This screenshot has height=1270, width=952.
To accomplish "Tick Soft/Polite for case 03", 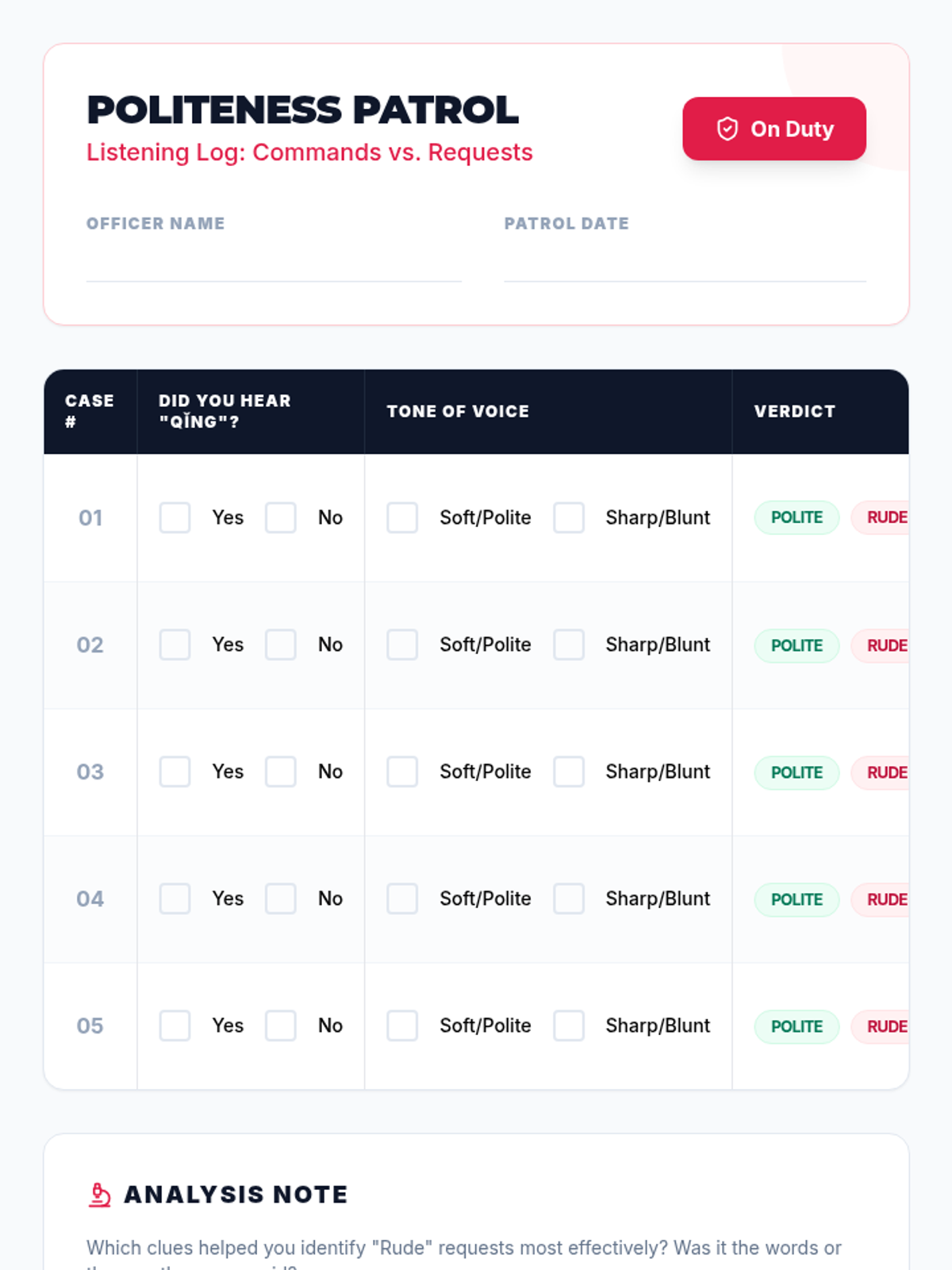I will [x=402, y=772].
